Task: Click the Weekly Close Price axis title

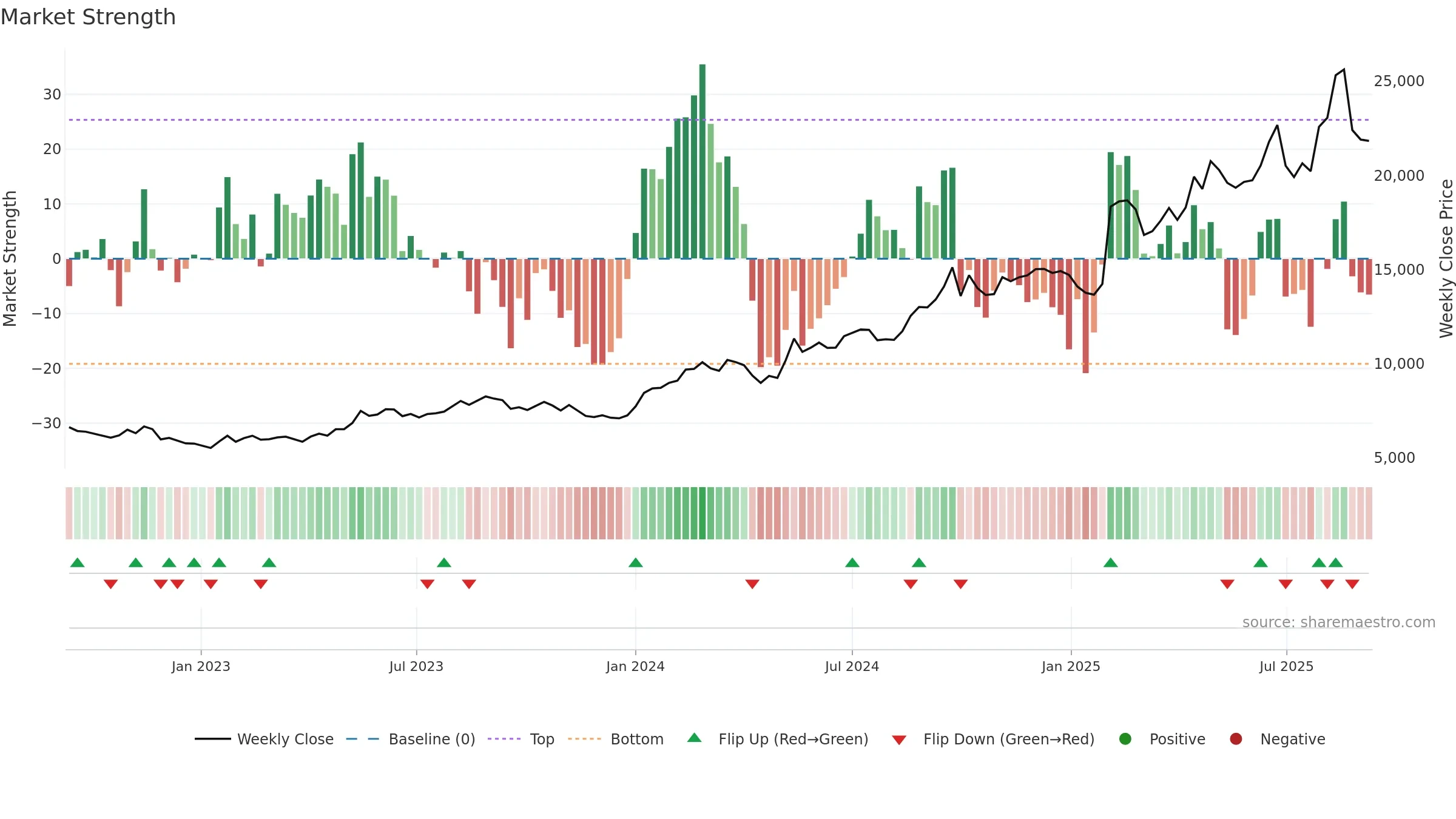Action: [x=1447, y=258]
